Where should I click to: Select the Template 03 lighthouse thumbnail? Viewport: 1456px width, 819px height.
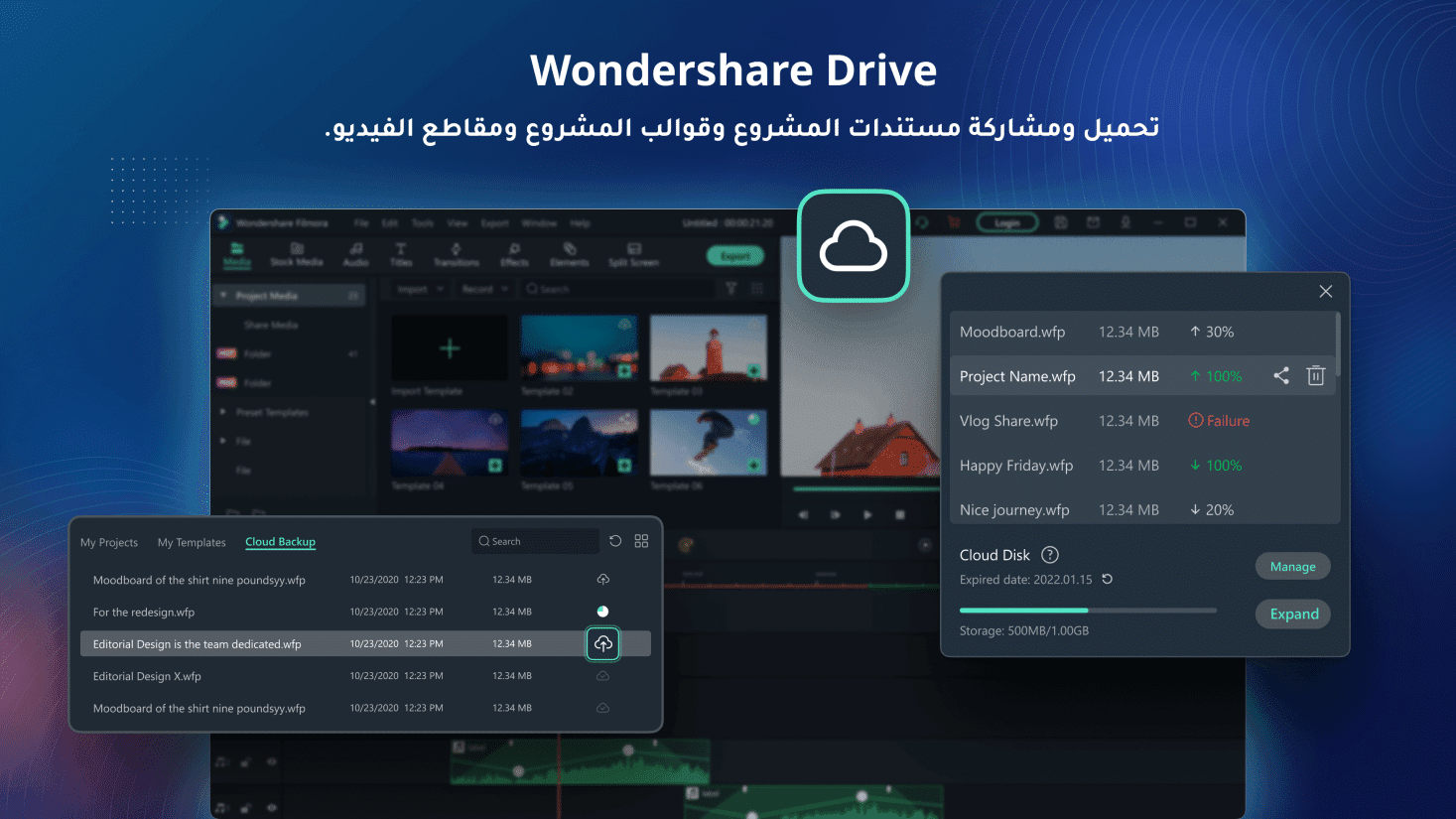point(709,348)
